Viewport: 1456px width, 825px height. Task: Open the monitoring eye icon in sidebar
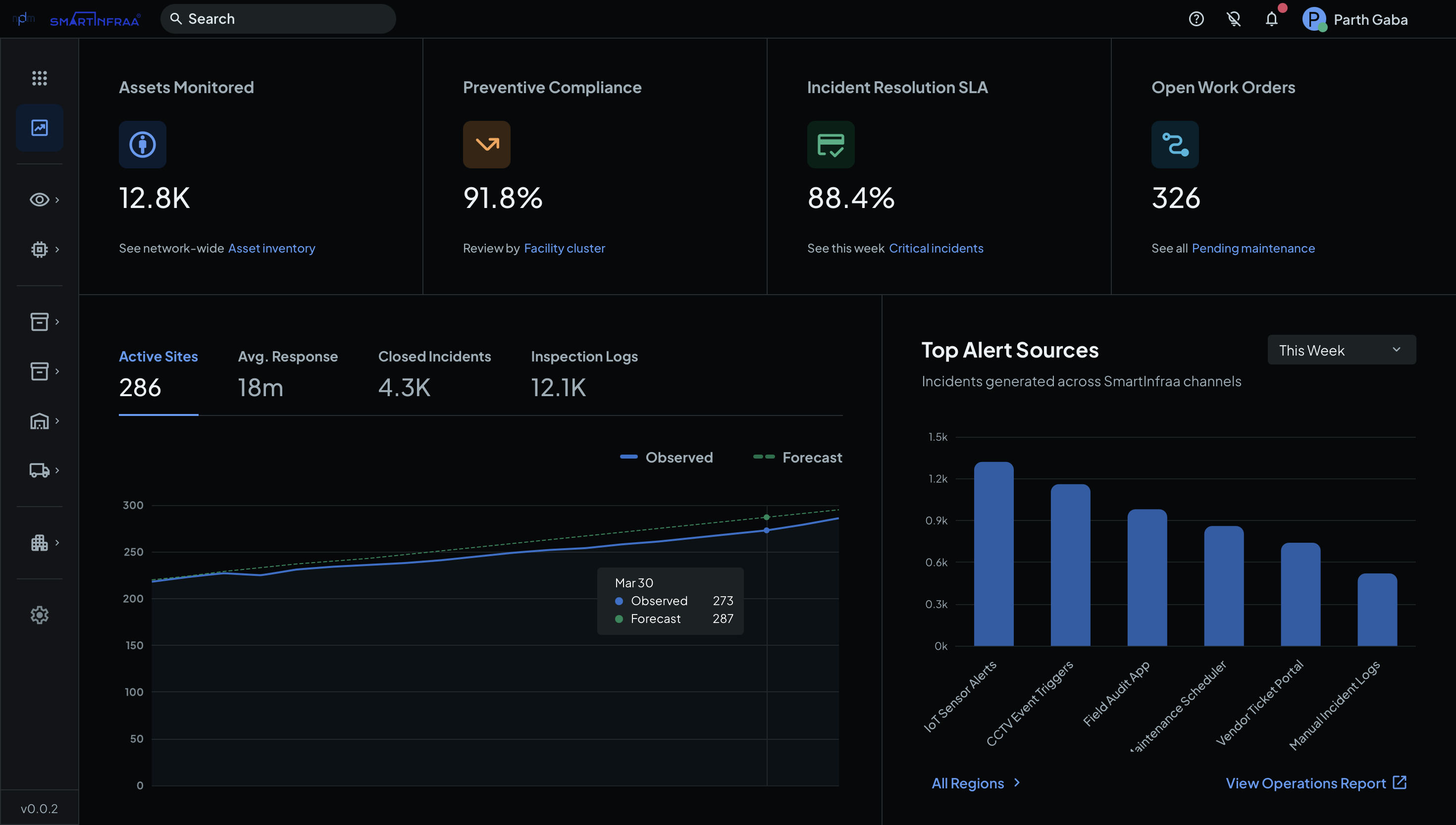point(39,200)
